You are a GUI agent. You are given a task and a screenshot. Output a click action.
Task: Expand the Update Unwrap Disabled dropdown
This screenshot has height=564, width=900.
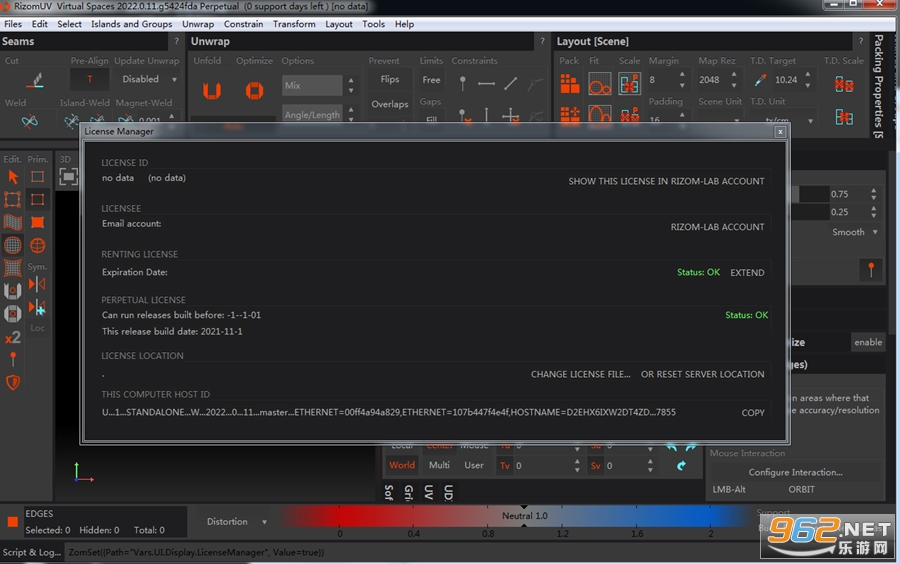pyautogui.click(x=149, y=79)
